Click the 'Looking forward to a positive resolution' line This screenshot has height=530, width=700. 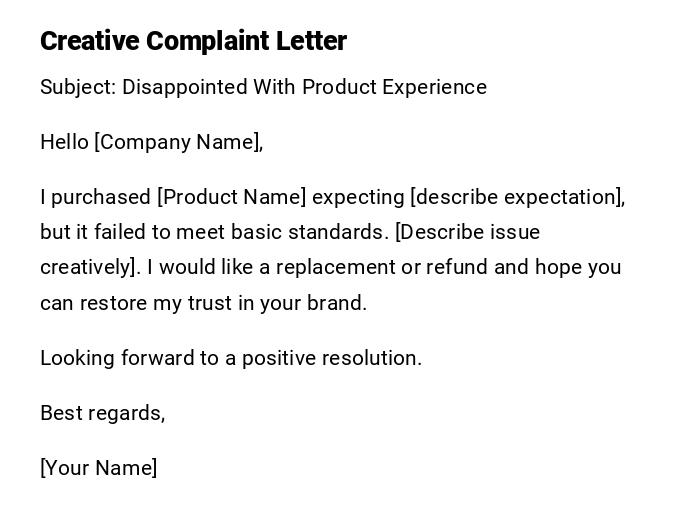pyautogui.click(x=231, y=358)
